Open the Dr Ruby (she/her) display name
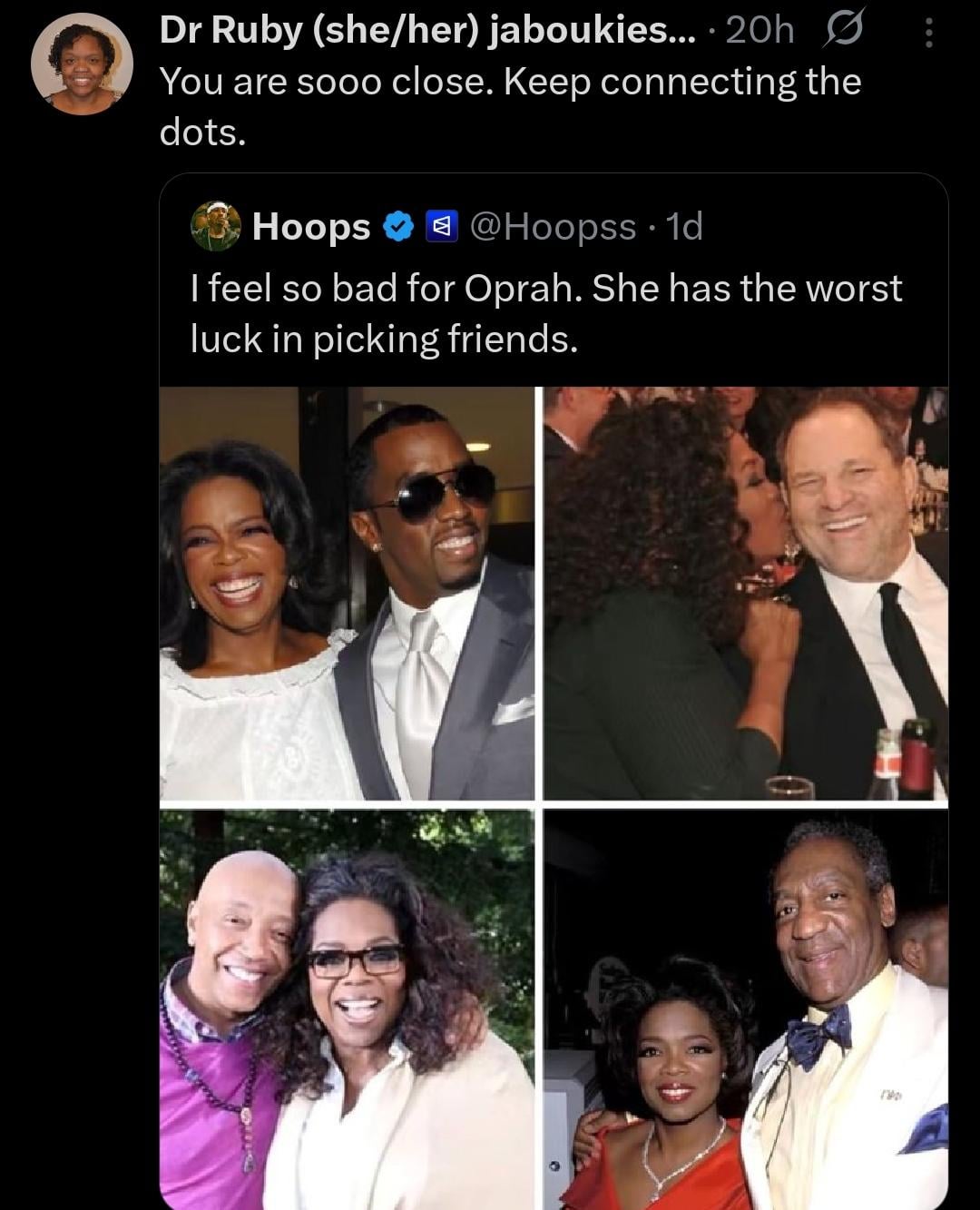 coord(319,32)
